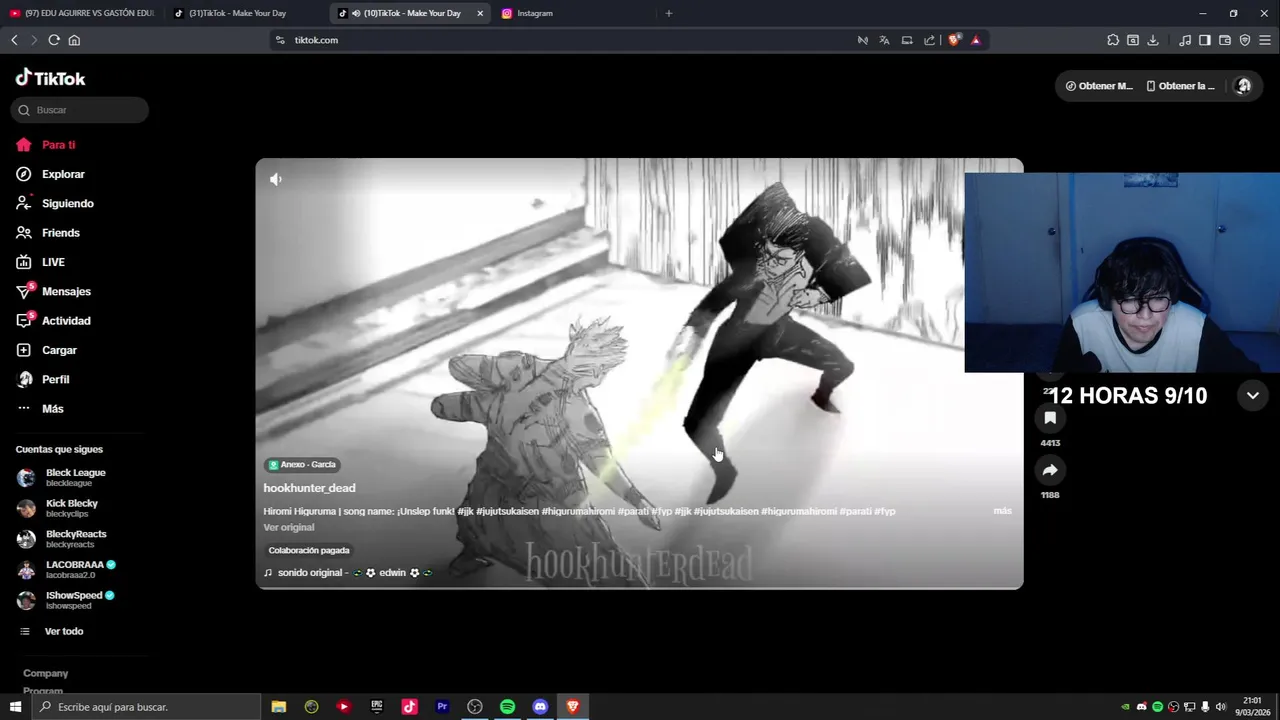Open the browser hamburger menu
Viewport: 1280px width, 720px height.
click(x=1265, y=40)
